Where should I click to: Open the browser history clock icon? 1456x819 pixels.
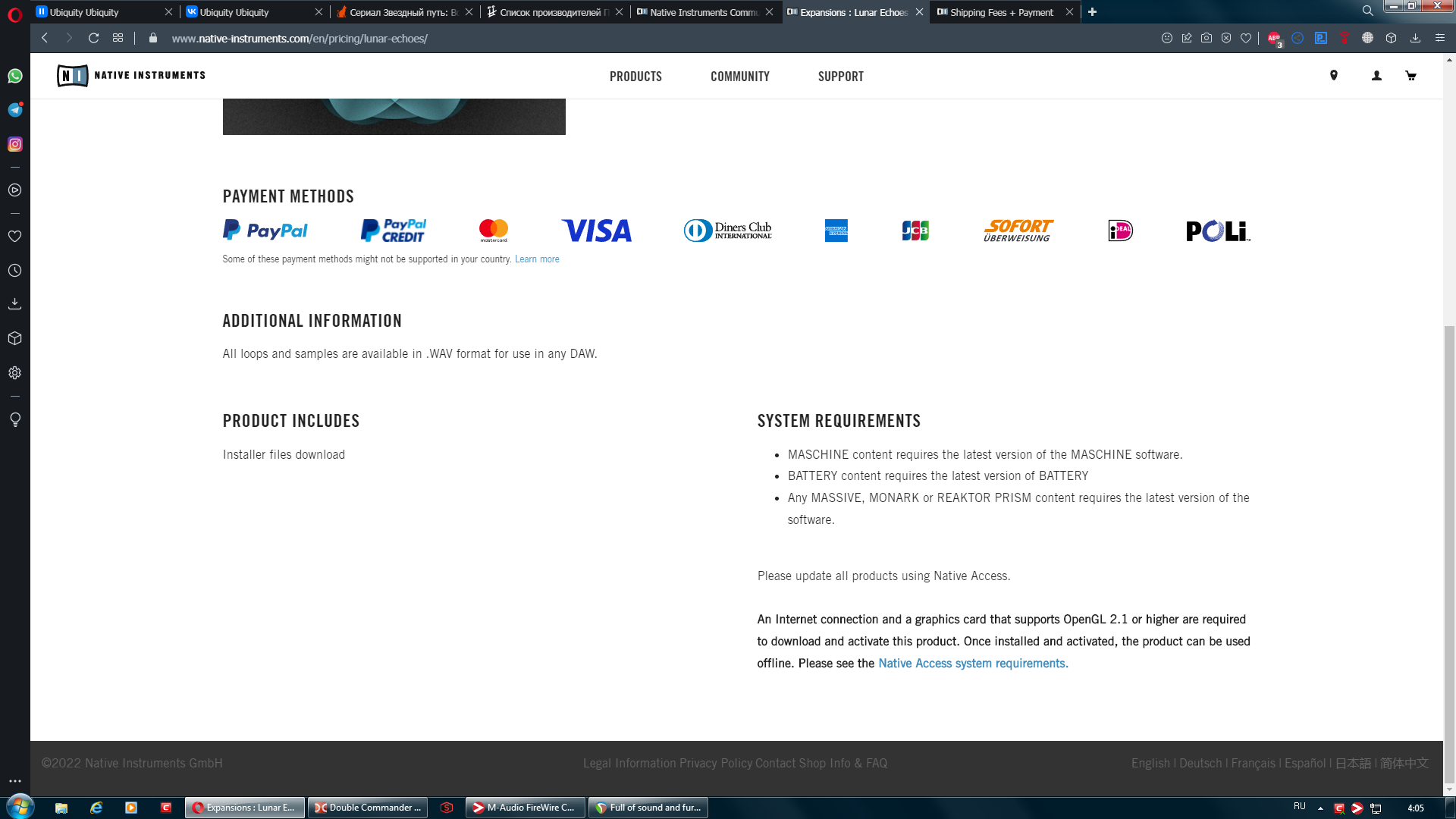pos(14,271)
